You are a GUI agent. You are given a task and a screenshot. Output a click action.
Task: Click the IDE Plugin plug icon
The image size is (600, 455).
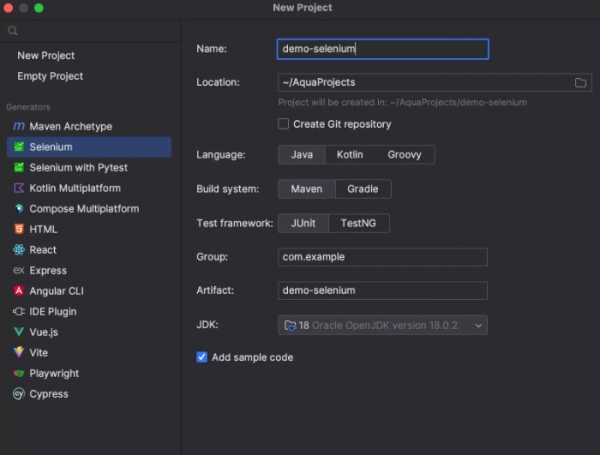[x=19, y=311]
